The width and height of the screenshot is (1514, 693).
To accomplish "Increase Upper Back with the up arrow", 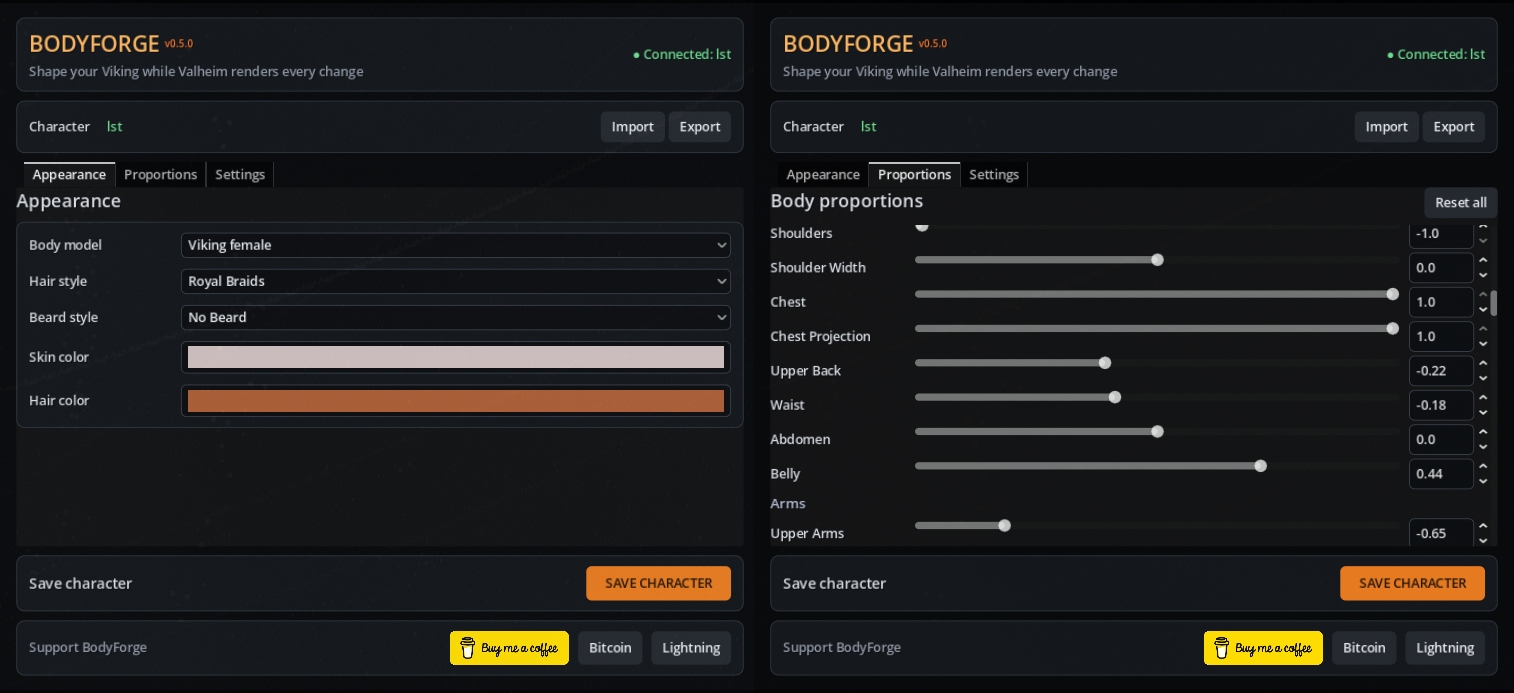I will (x=1483, y=364).
